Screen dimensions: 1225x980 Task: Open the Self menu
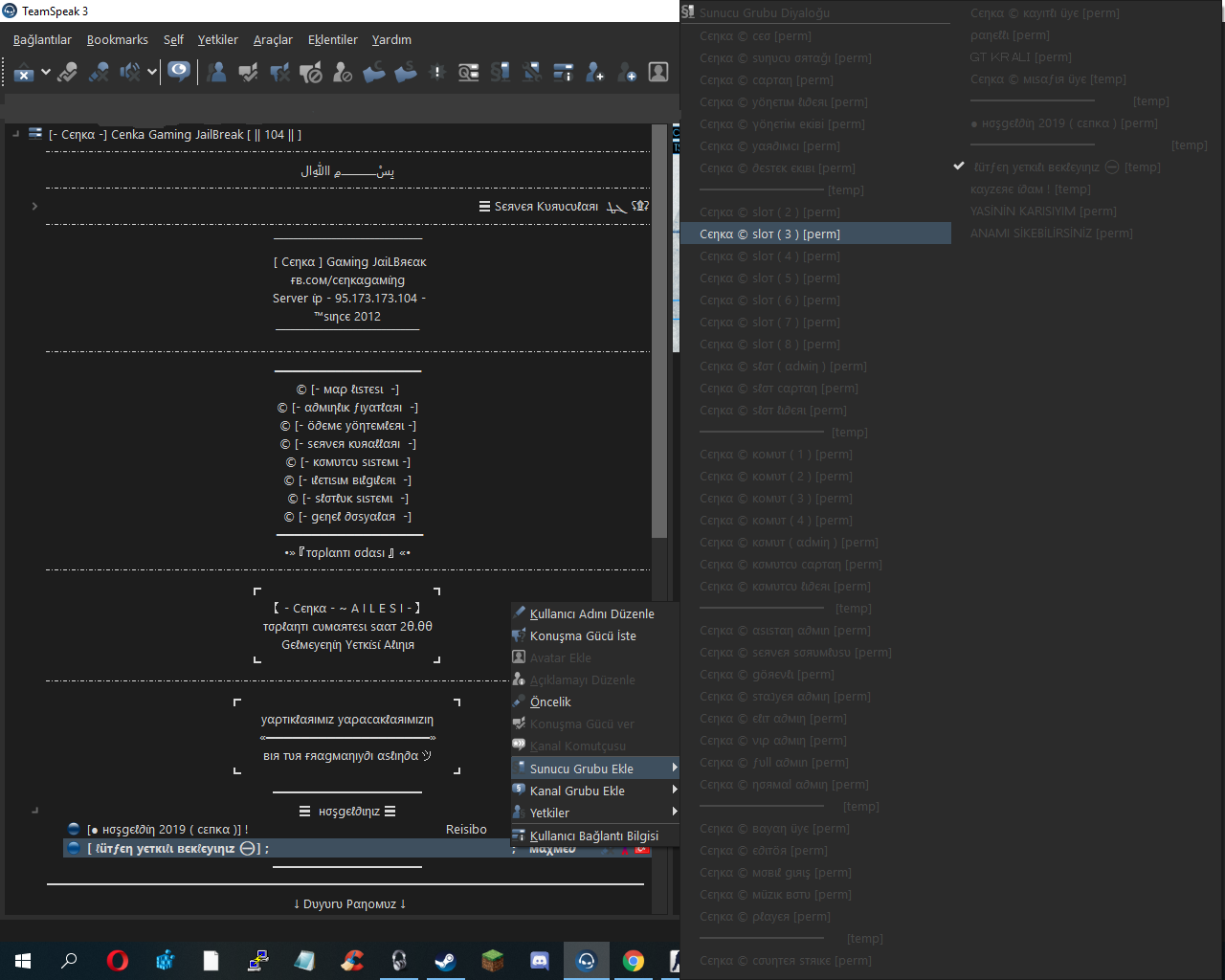173,39
